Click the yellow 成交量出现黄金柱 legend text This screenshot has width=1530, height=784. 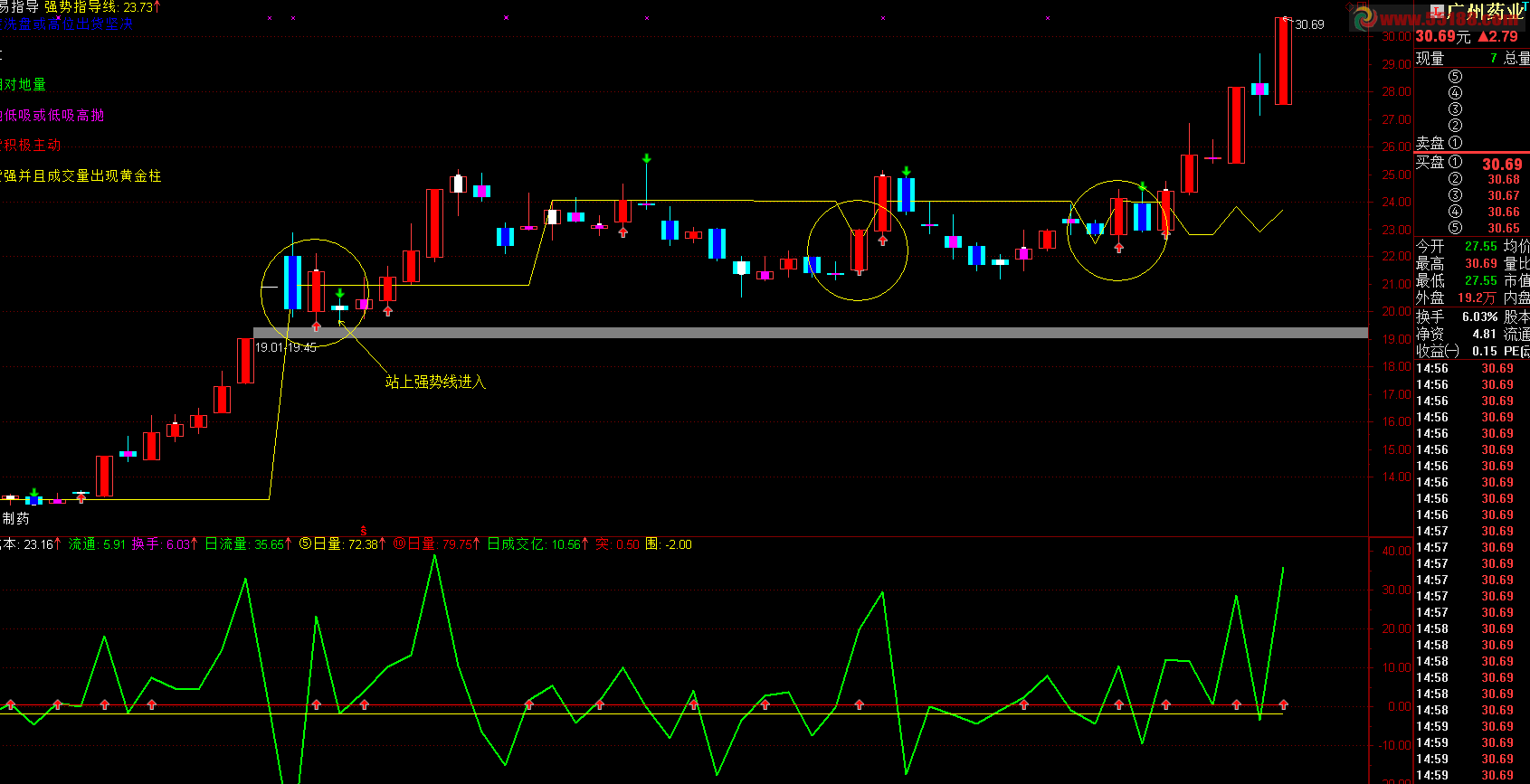(x=104, y=176)
